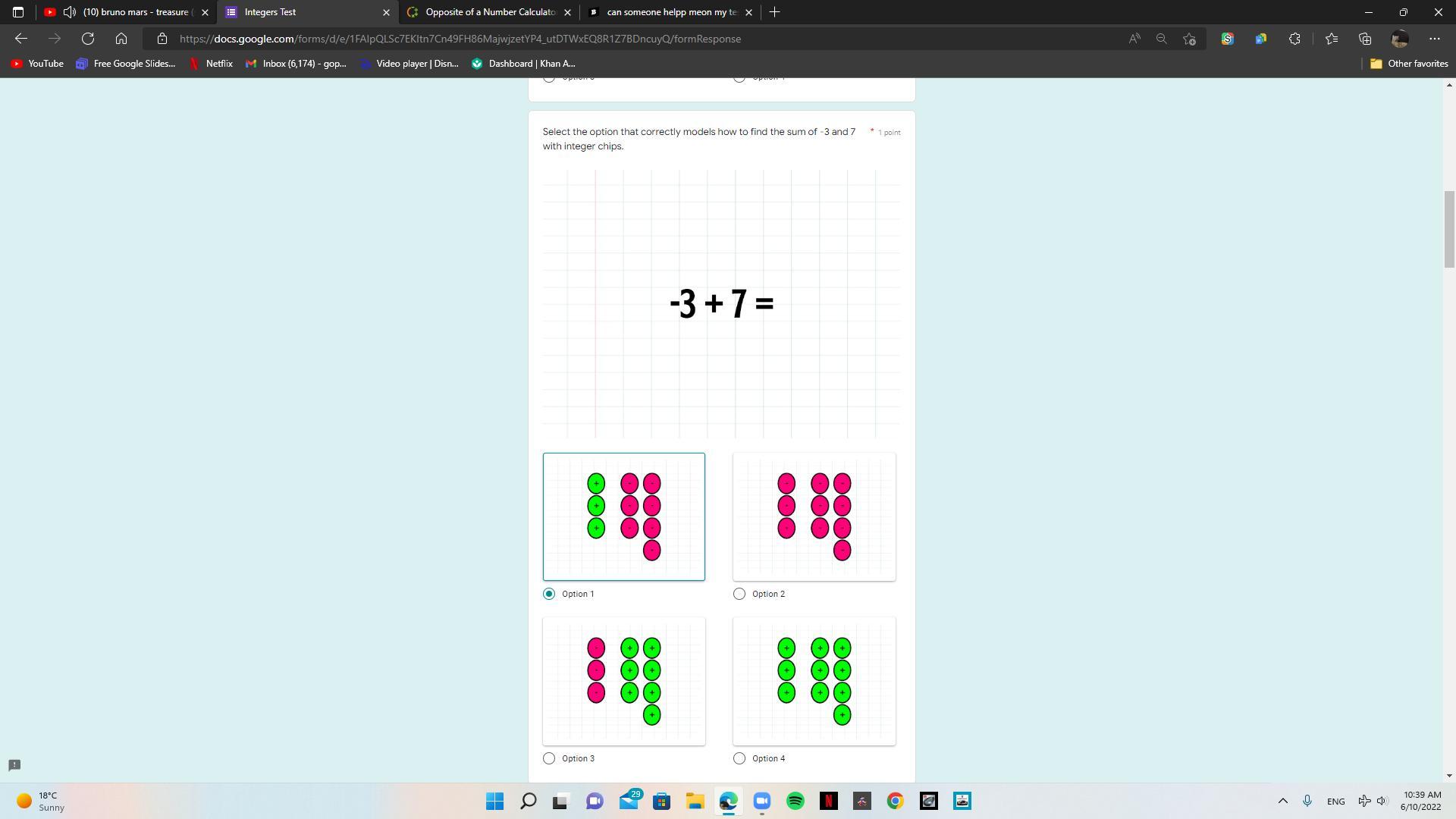Open the Extensions puzzle icon
1456x819 pixels.
pyautogui.click(x=1294, y=39)
